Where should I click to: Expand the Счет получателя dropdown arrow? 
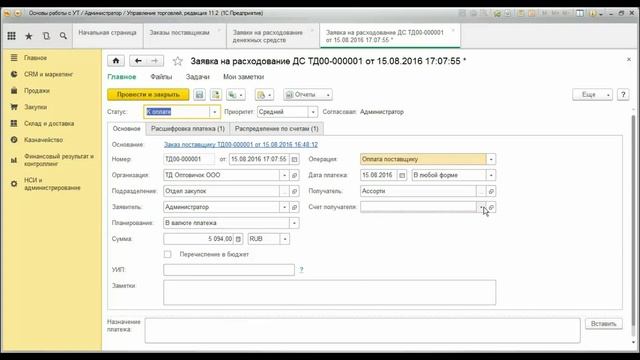point(481,207)
